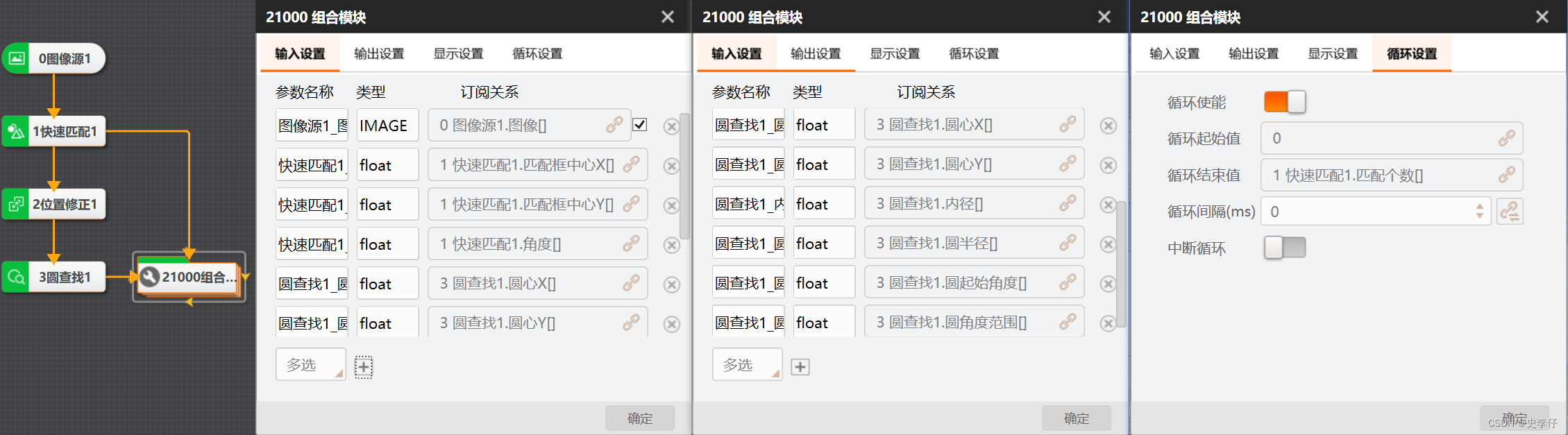Open 输入设置 tab in first dialog

pyautogui.click(x=300, y=53)
